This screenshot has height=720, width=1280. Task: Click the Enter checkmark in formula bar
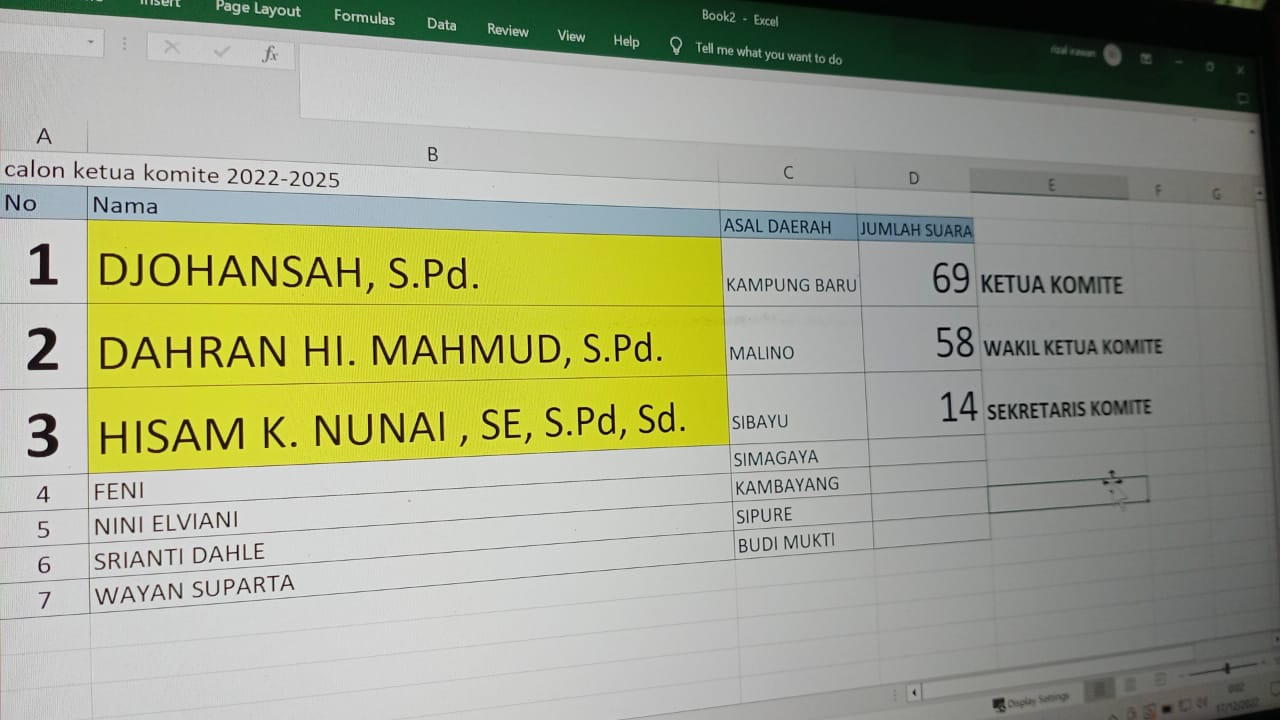pyautogui.click(x=222, y=51)
